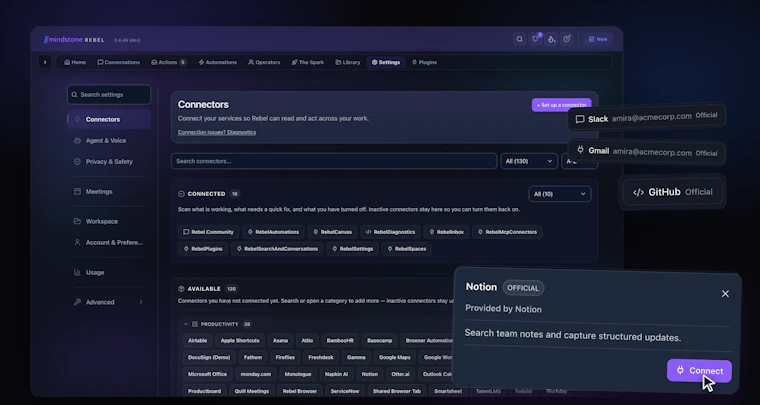
Task: Click the Connect button for Notion
Action: click(699, 371)
